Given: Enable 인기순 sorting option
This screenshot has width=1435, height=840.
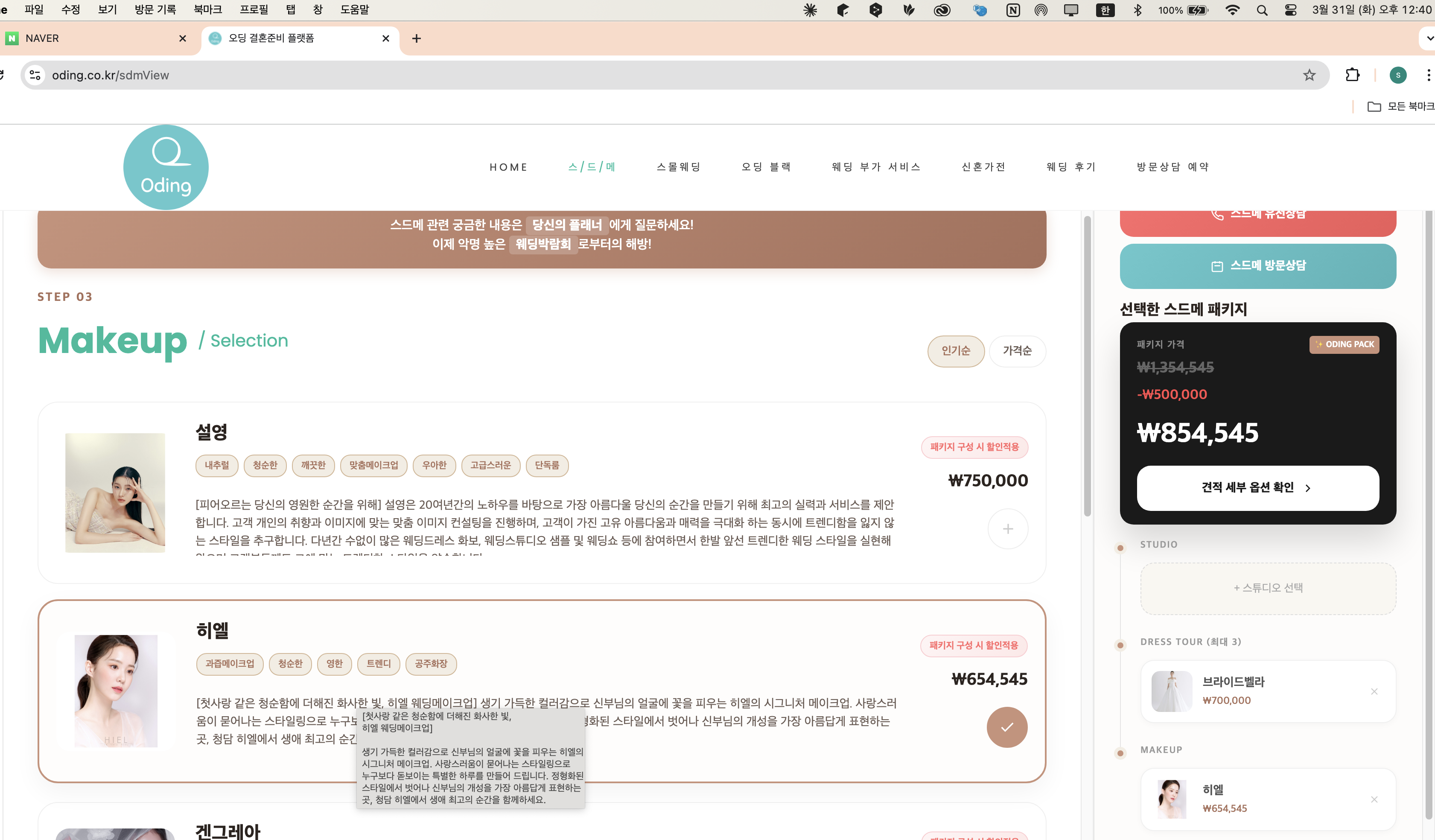Looking at the screenshot, I should coord(956,351).
